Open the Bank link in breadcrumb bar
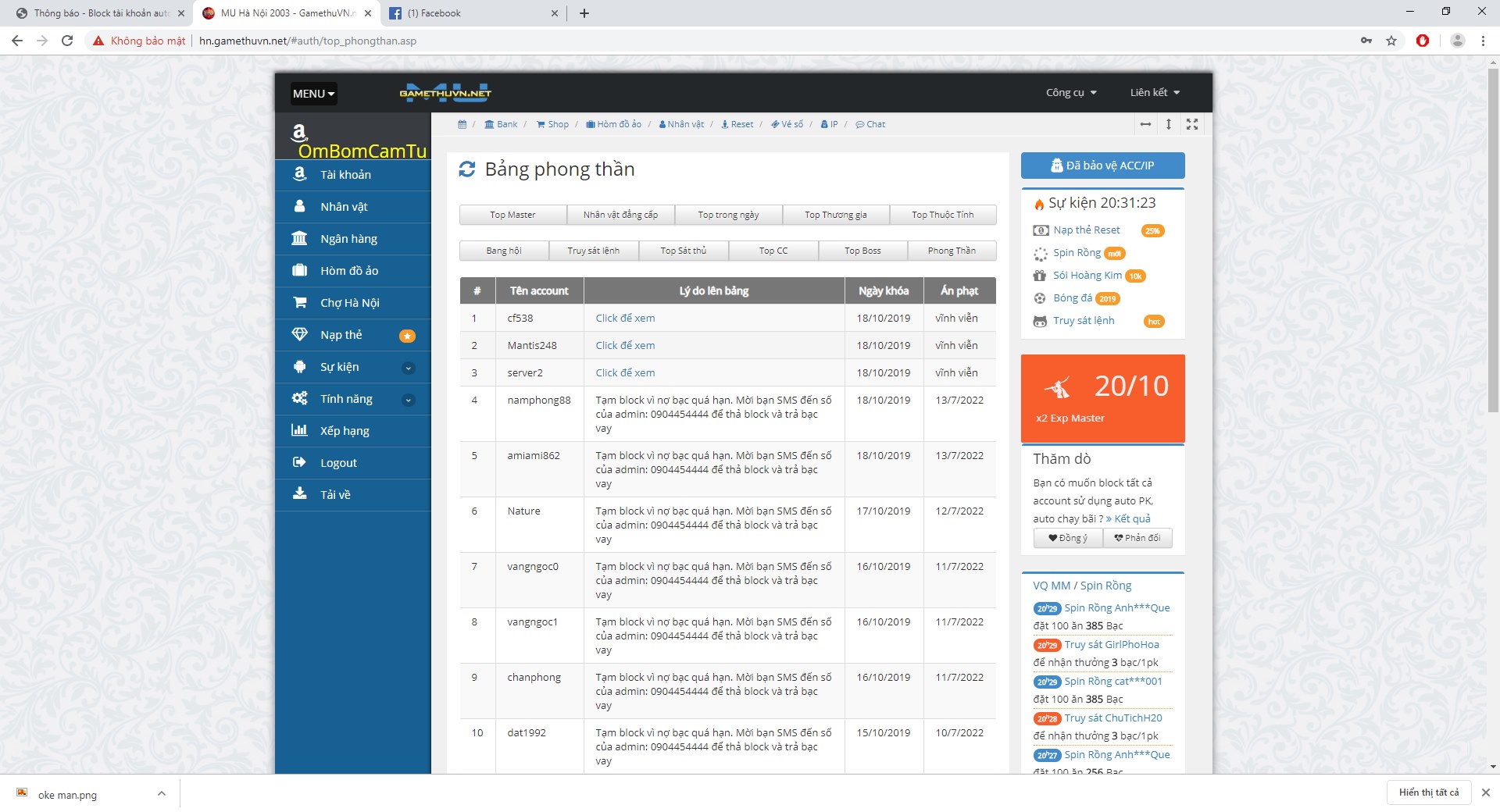 click(x=501, y=124)
